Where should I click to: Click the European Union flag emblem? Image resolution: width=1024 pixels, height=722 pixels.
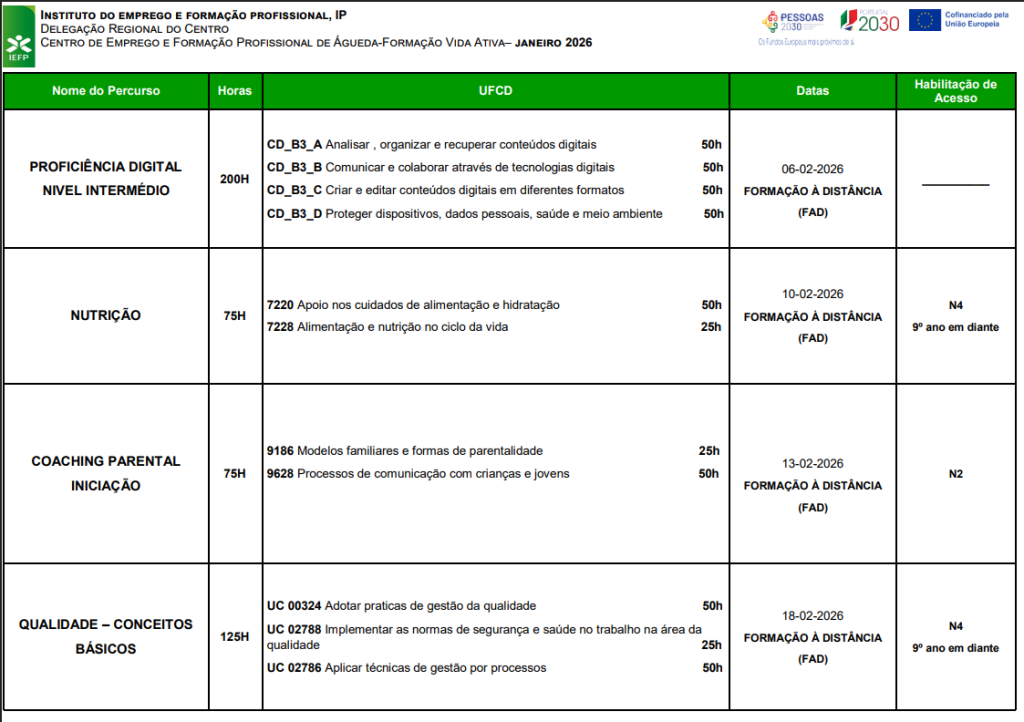(924, 20)
